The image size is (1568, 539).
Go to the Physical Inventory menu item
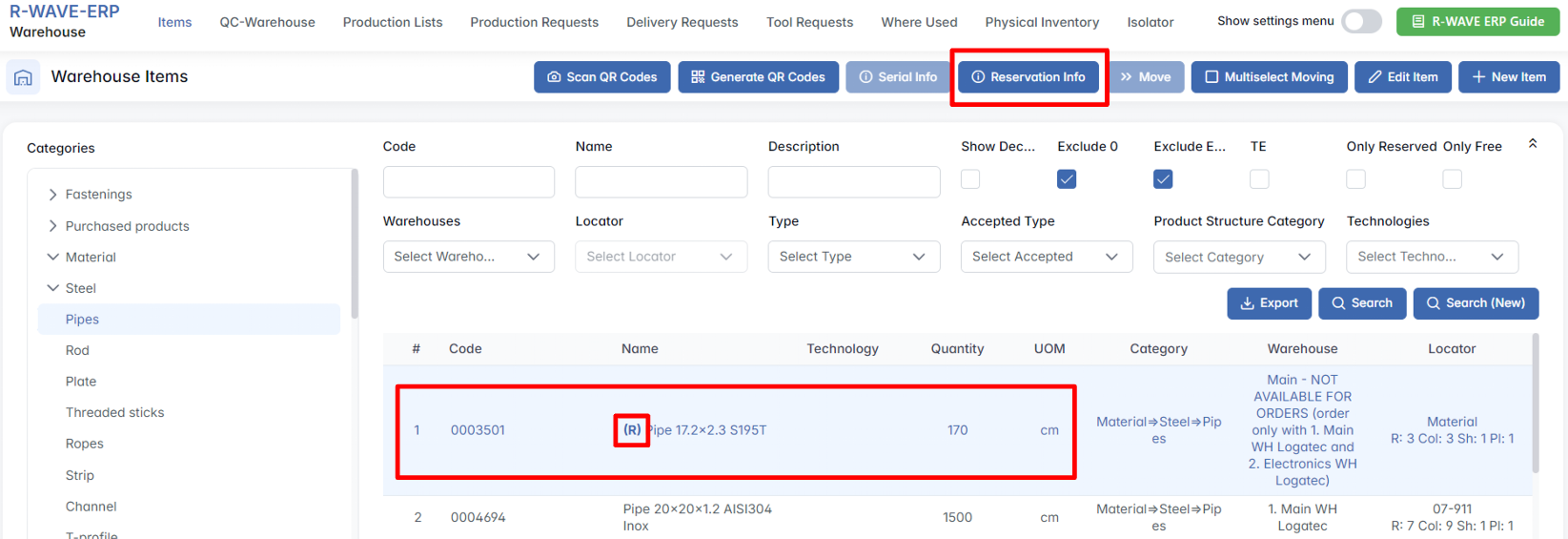pyautogui.click(x=1042, y=22)
